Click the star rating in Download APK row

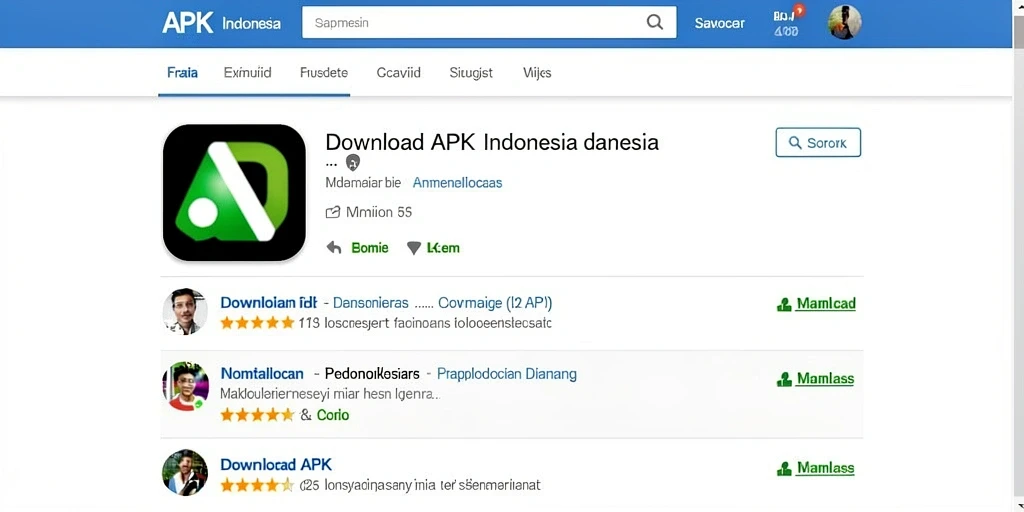pyautogui.click(x=257, y=485)
